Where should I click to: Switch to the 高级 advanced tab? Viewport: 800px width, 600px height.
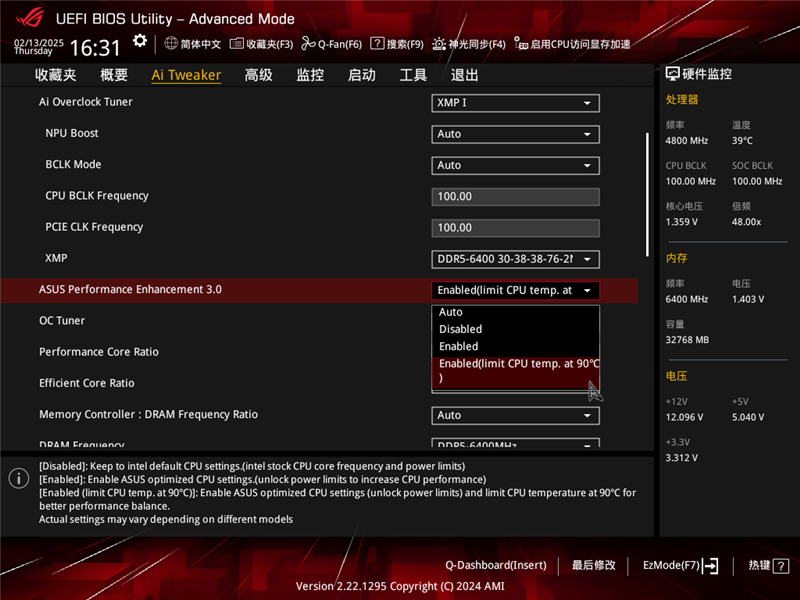click(x=257, y=74)
